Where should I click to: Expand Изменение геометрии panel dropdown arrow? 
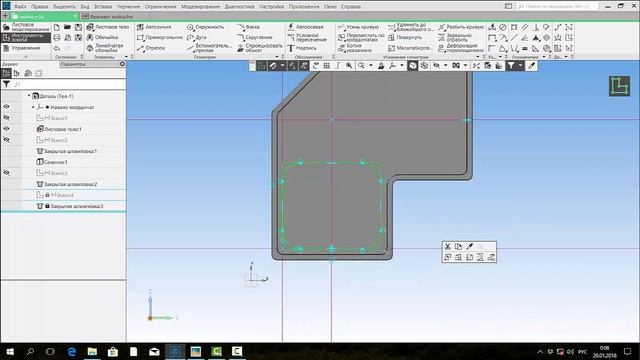pyautogui.click(x=478, y=57)
